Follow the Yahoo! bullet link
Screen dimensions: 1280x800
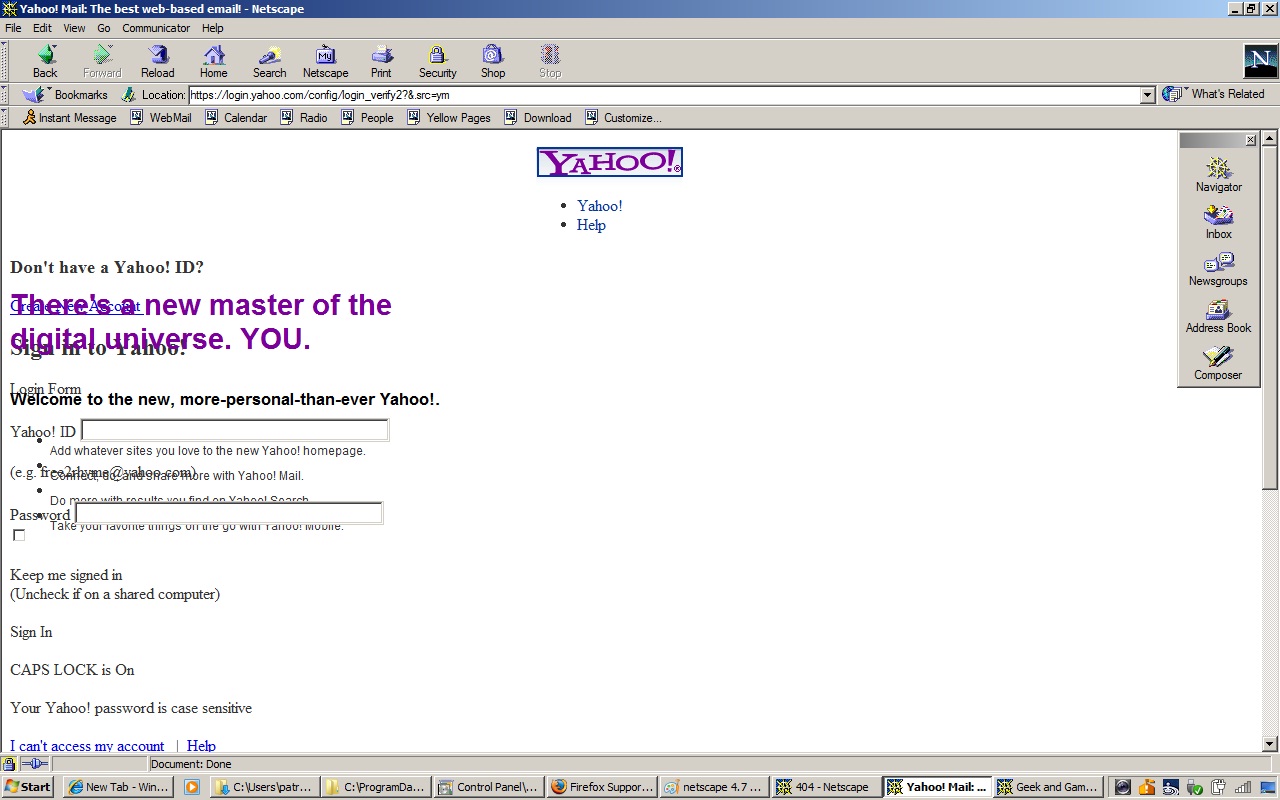600,206
